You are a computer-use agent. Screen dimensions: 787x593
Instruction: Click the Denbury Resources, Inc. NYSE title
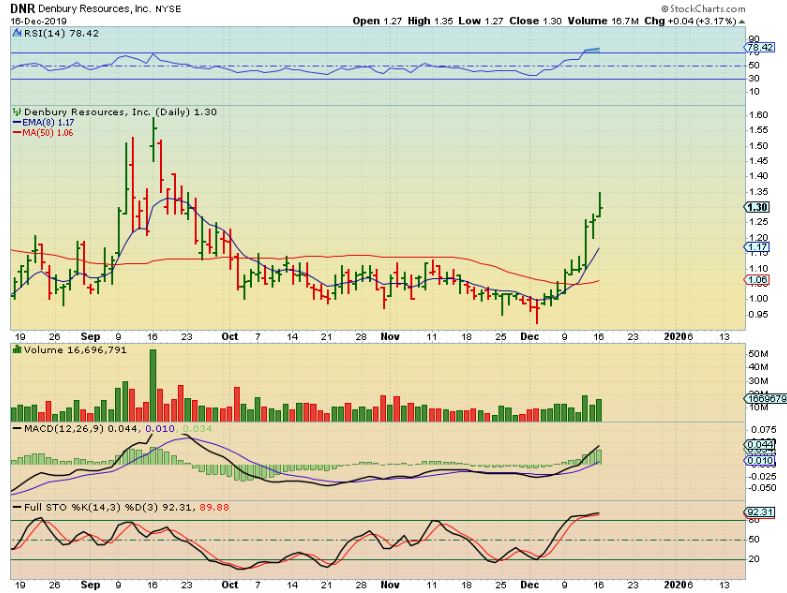(x=109, y=9)
